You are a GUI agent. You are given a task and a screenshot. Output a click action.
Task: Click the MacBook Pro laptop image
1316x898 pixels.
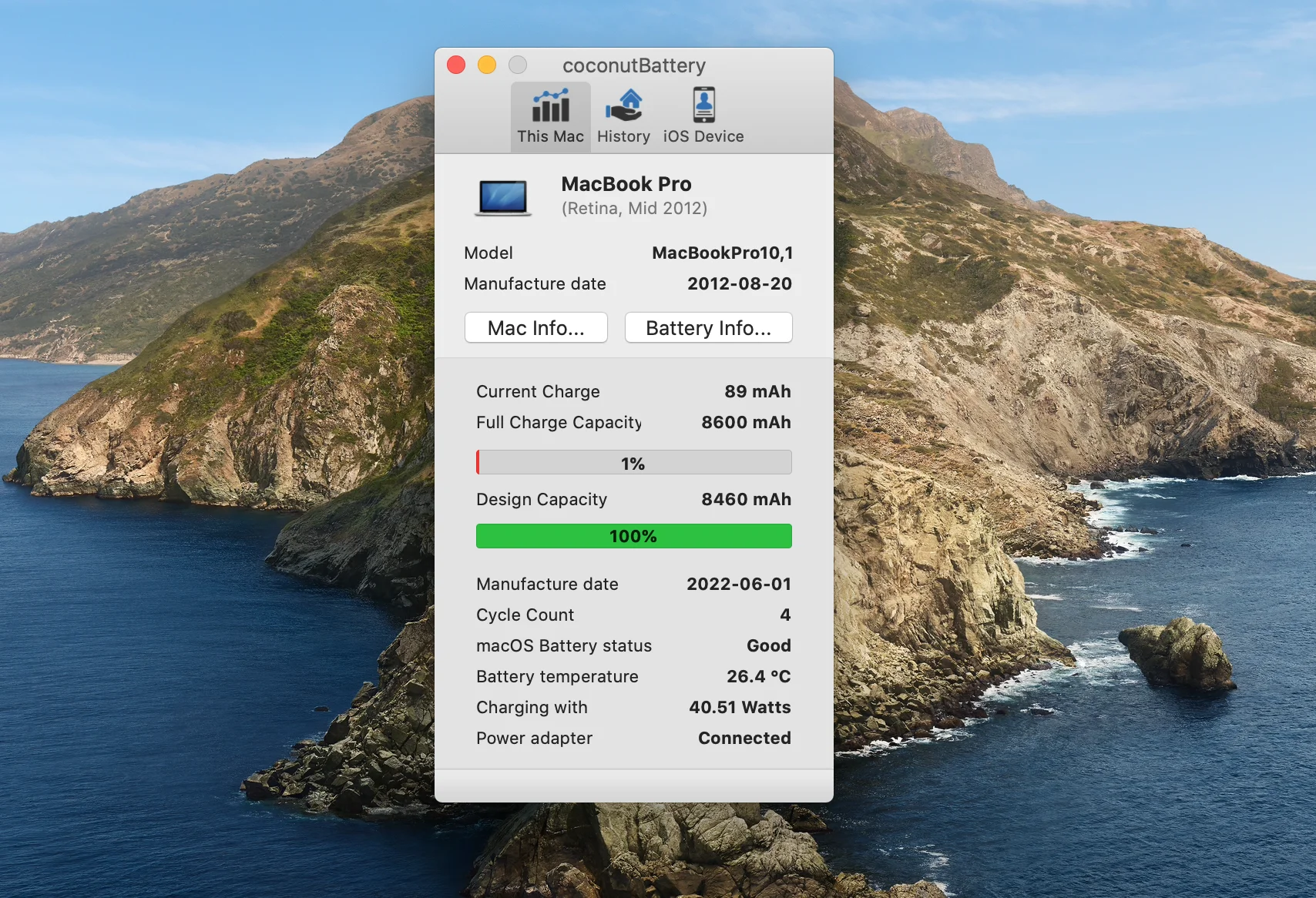pyautogui.click(x=502, y=197)
